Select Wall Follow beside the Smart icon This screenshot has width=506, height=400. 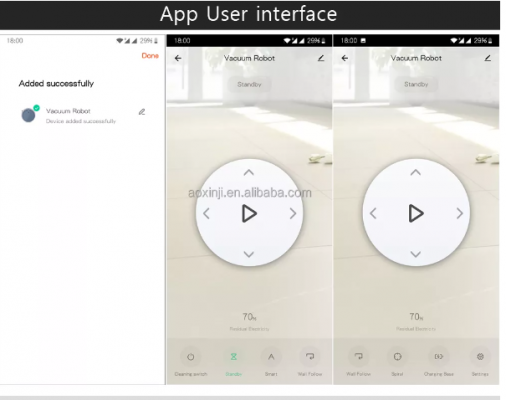point(310,357)
